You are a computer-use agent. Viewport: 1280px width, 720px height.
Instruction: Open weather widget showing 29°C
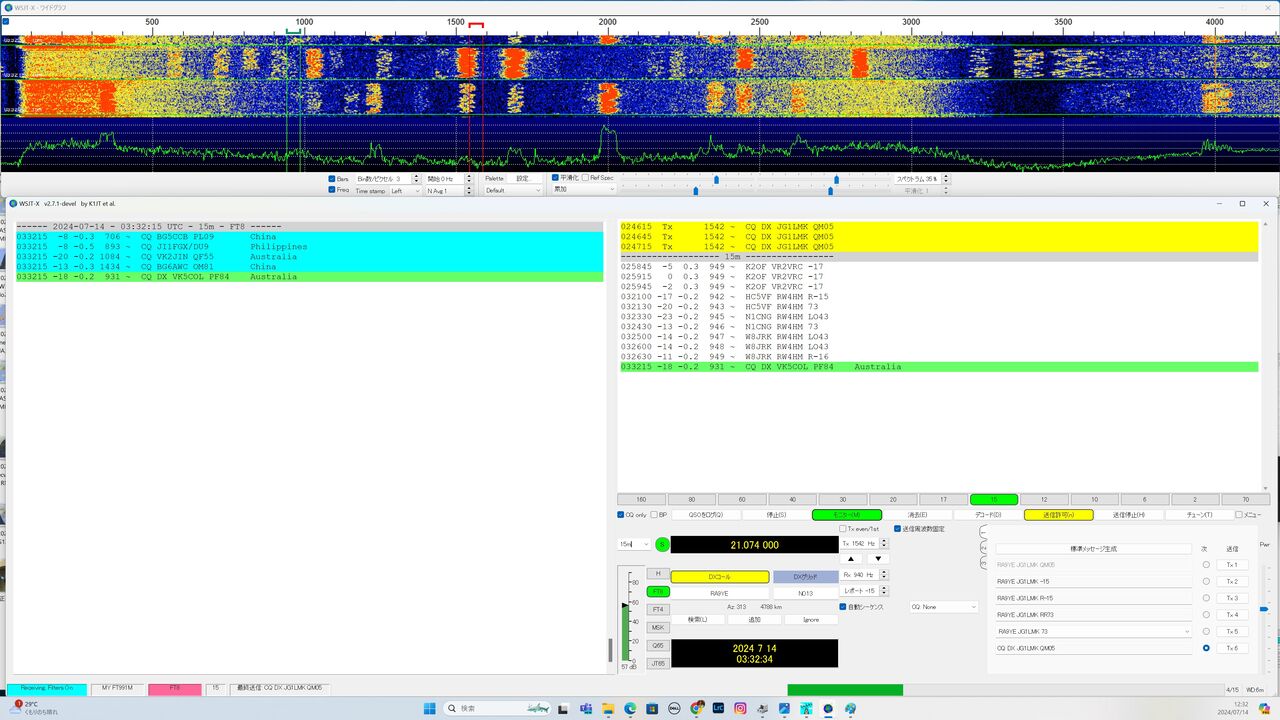point(35,708)
